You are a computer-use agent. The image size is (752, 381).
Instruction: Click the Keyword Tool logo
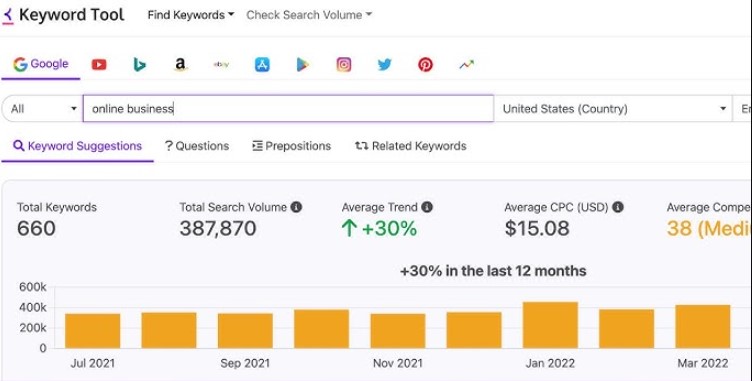(x=63, y=15)
